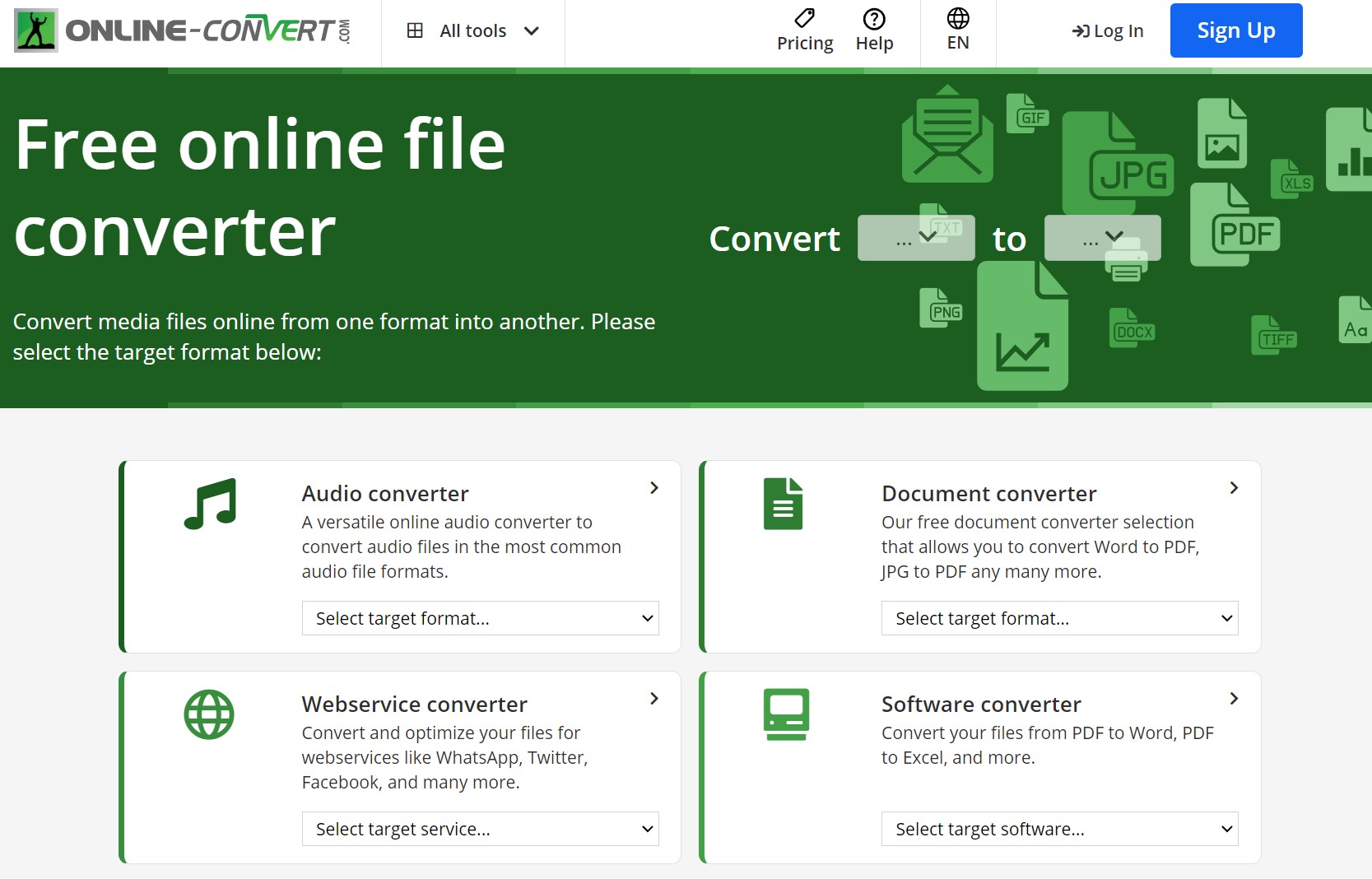
Task: Open Audio converter target format dropdown
Action: click(x=480, y=618)
